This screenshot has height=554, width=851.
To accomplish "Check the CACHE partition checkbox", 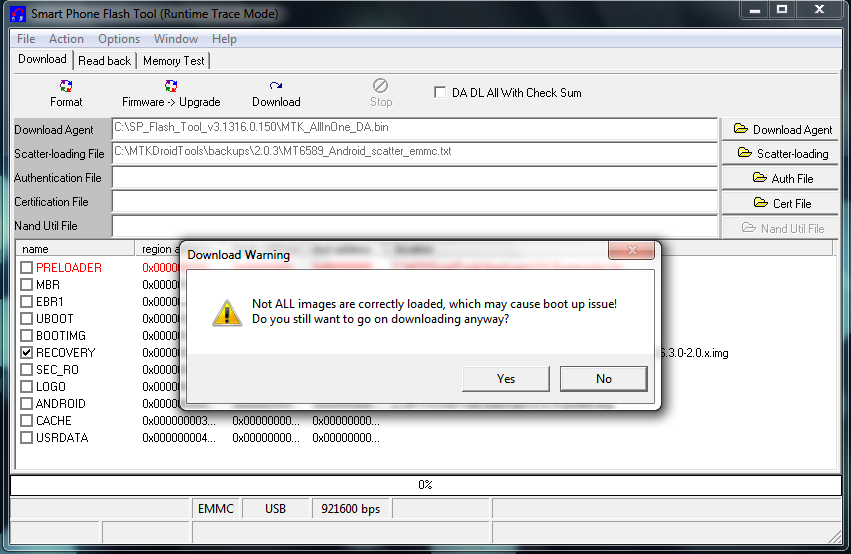I will [27, 421].
